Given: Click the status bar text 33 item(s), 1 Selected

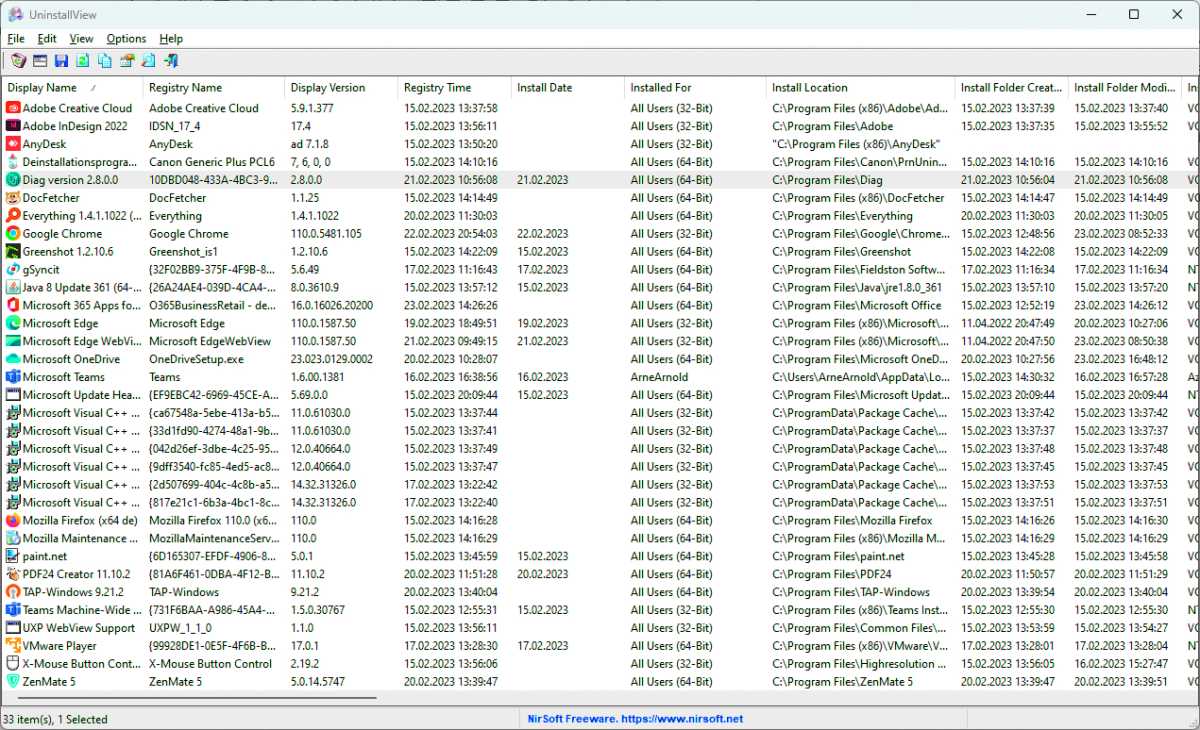Looking at the screenshot, I should pyautogui.click(x=55, y=719).
